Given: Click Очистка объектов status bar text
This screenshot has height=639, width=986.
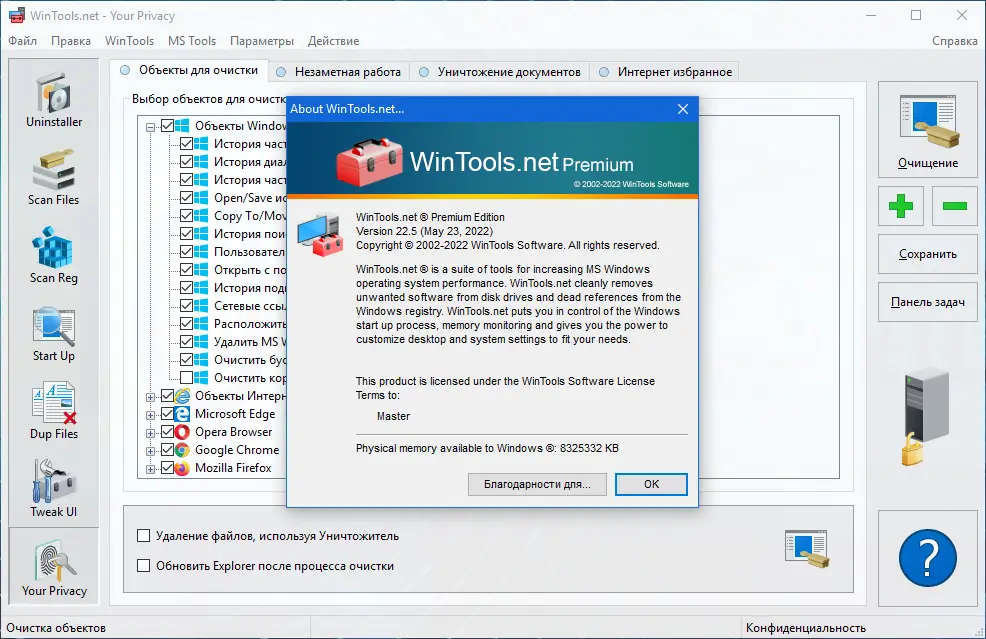Looking at the screenshot, I should (56, 628).
